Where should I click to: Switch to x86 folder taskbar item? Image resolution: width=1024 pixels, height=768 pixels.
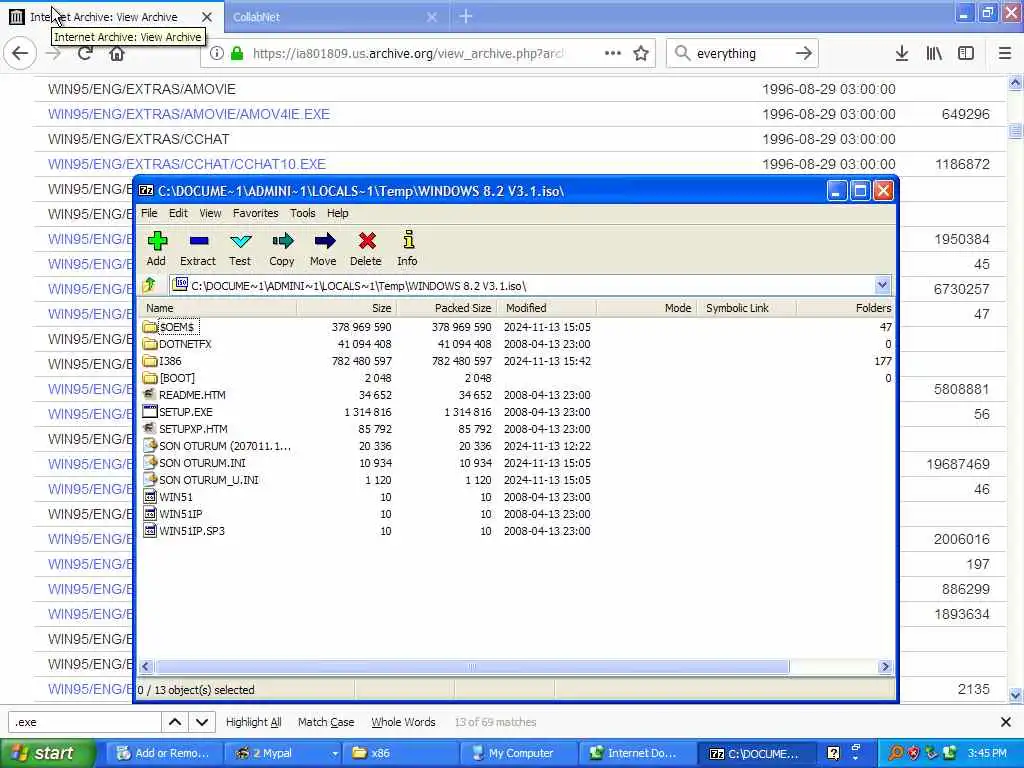point(400,753)
